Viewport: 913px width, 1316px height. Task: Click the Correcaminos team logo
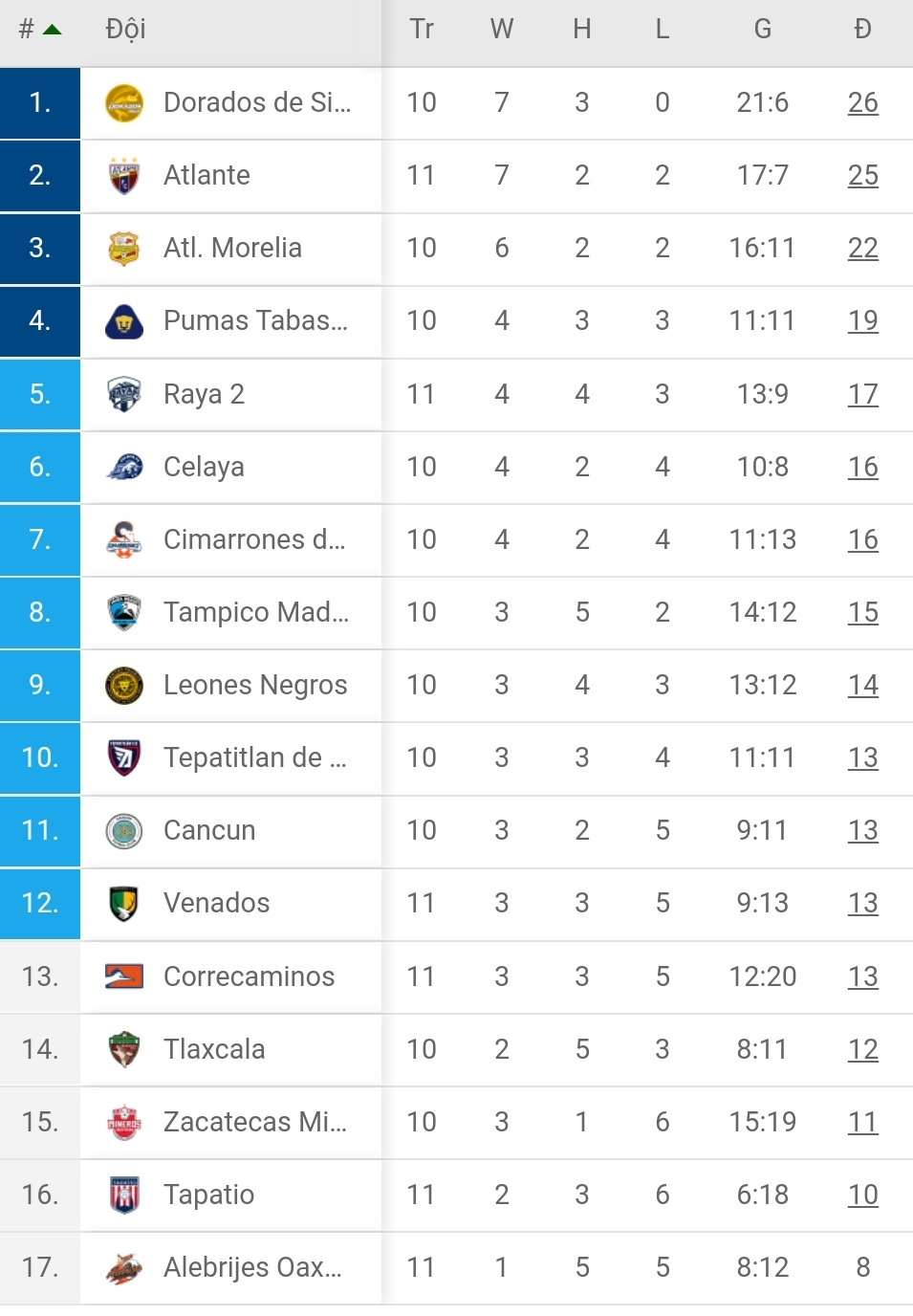(x=124, y=976)
